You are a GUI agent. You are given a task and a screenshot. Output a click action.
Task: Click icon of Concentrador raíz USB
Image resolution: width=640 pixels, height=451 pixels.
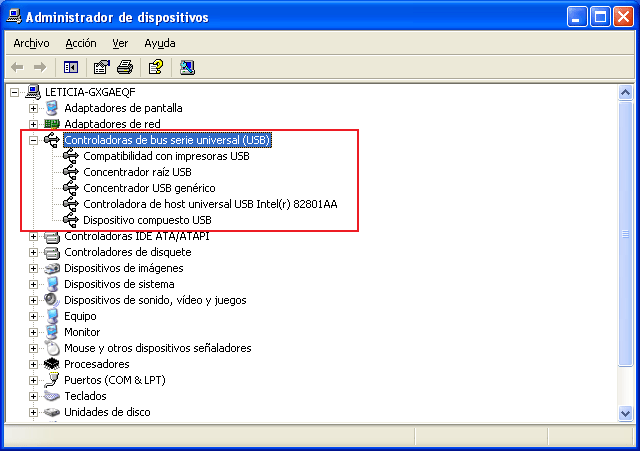71,172
